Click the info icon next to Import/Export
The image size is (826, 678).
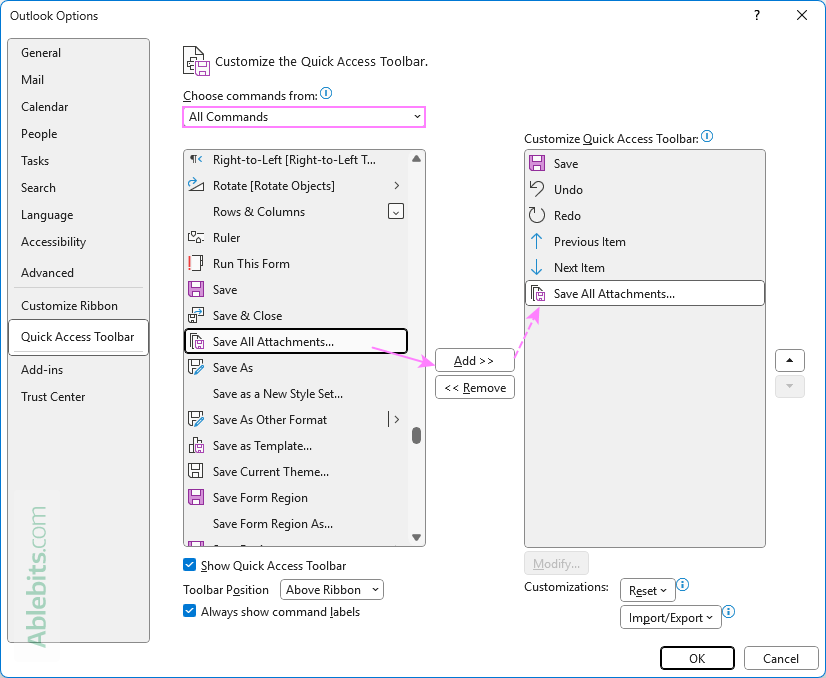[729, 611]
